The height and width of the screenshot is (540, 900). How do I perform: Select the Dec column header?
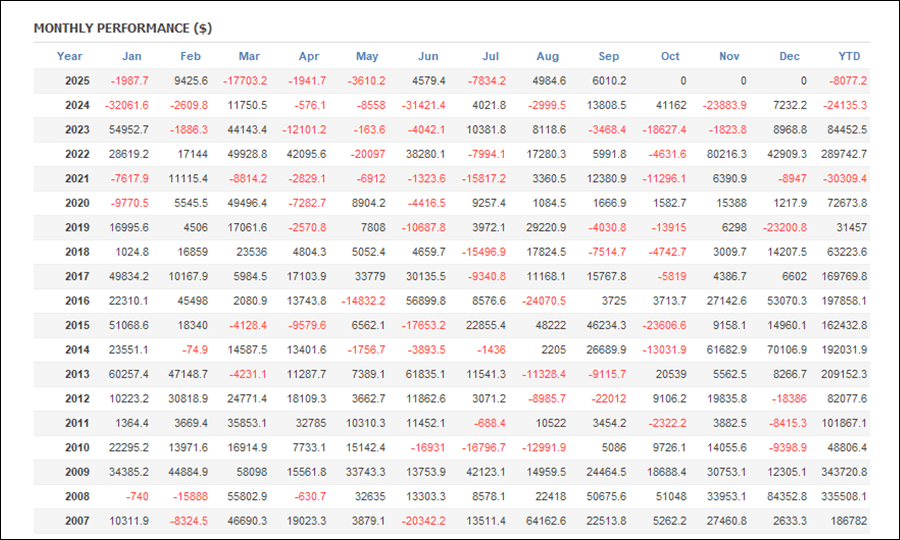(789, 56)
